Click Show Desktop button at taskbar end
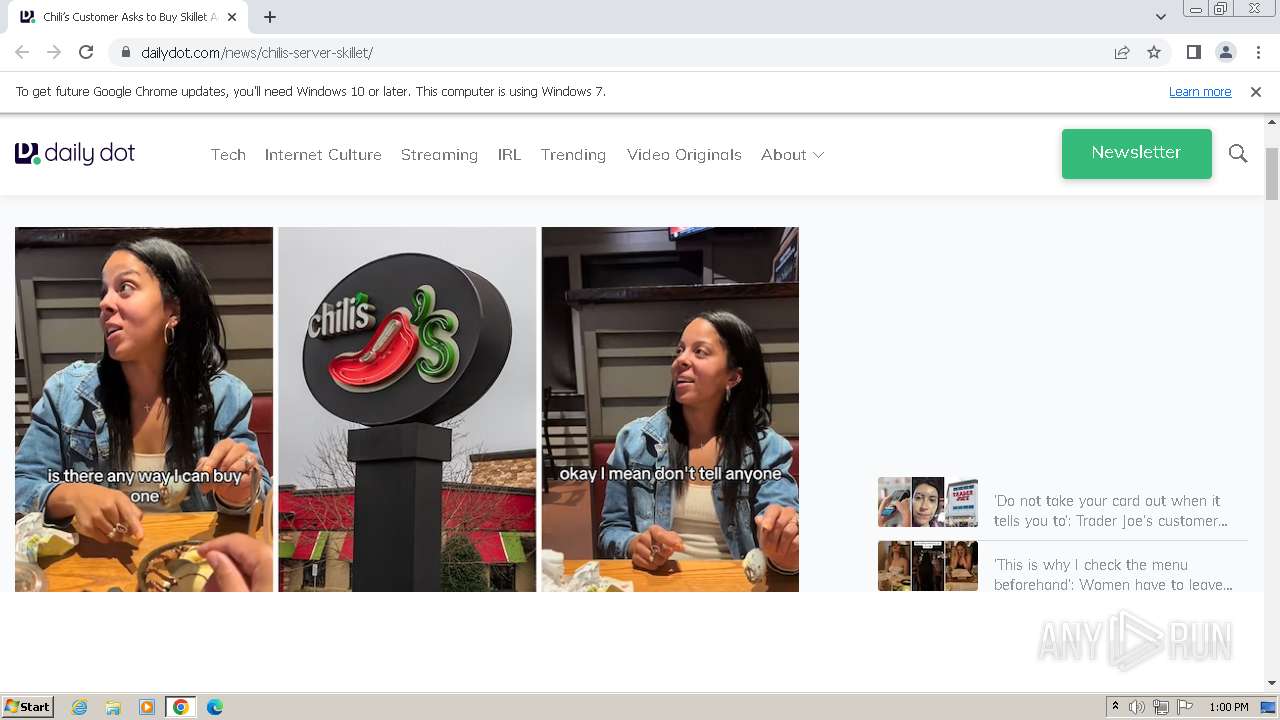Viewport: 1280px width, 720px height. coord(1269,707)
